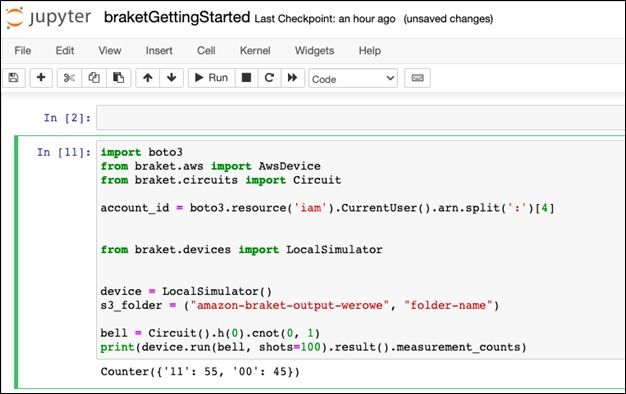Open the Code cell type dropdown
Image resolution: width=626 pixels, height=394 pixels.
pyautogui.click(x=353, y=79)
